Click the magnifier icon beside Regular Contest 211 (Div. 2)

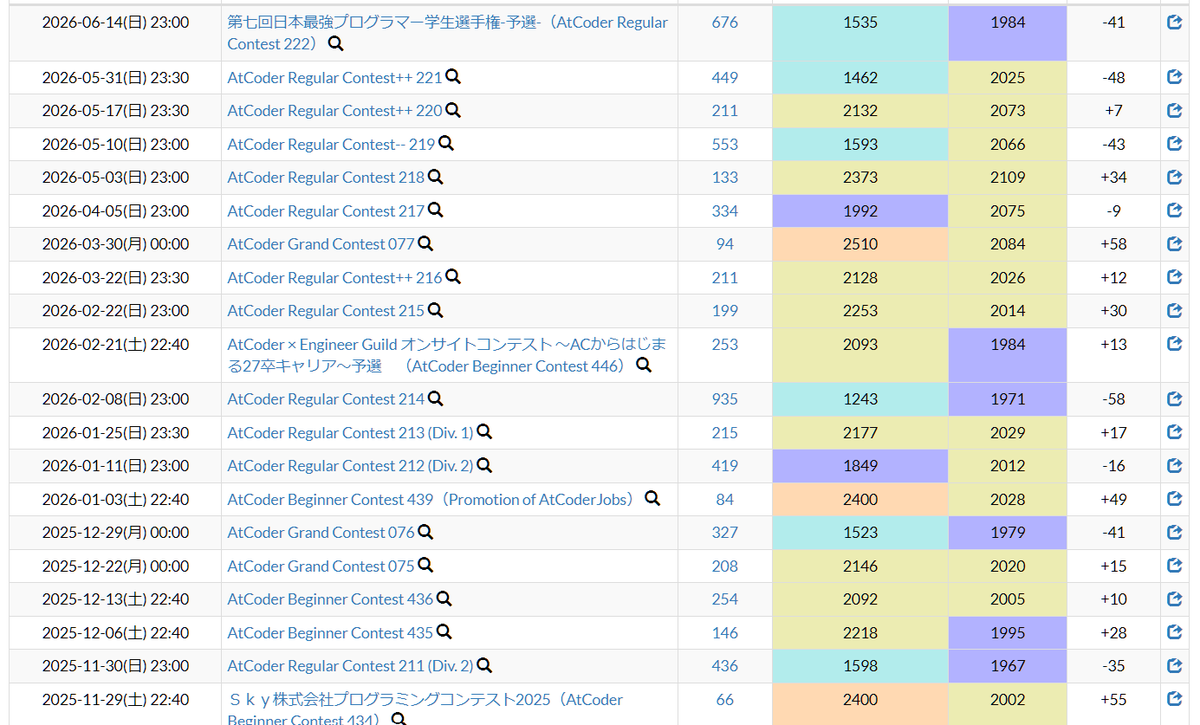[484, 665]
